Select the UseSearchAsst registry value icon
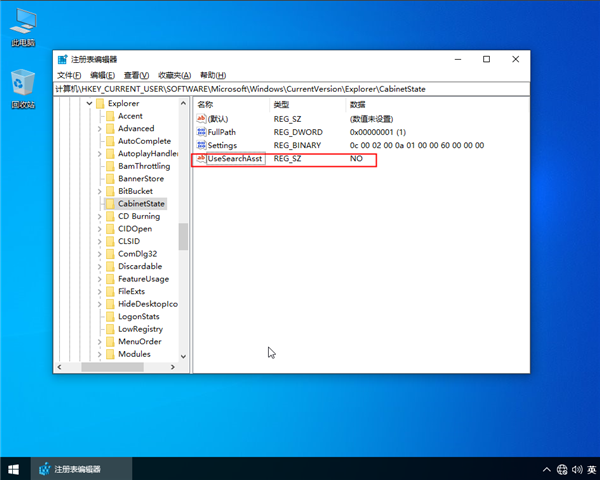Screen dimensions: 600x480 (201, 159)
